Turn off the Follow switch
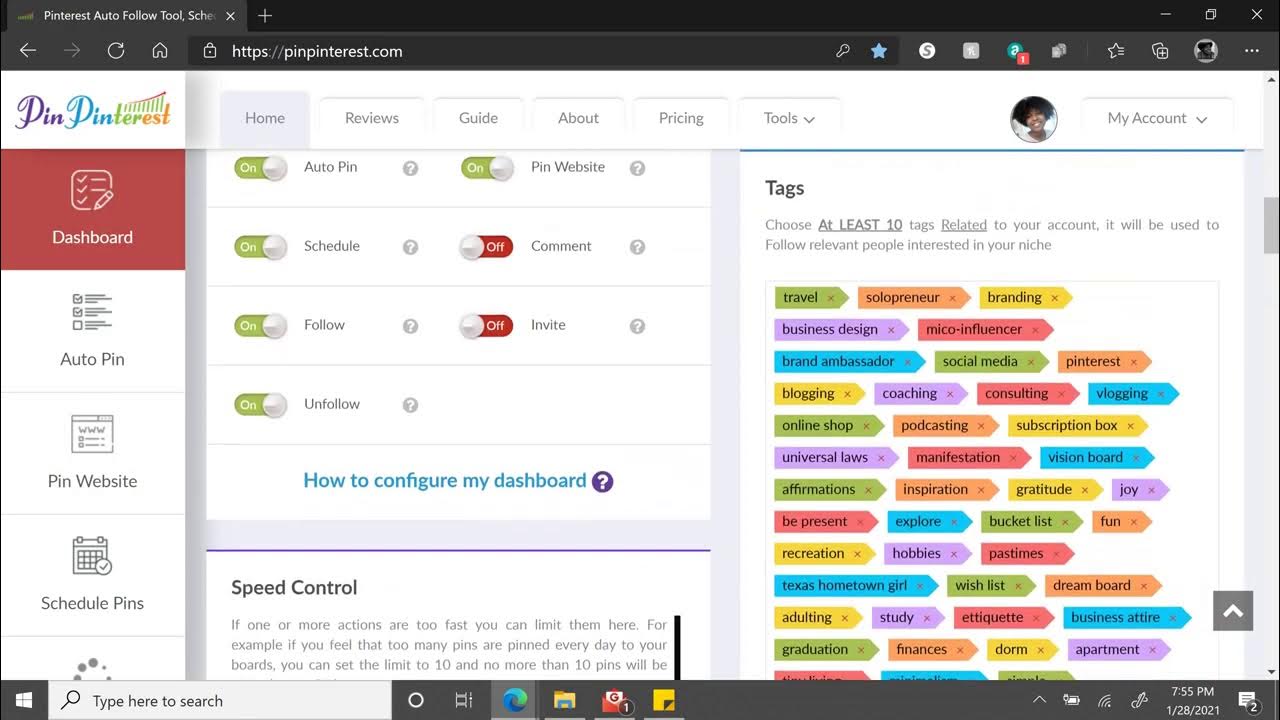Screen dimensions: 1280x720 (260, 326)
